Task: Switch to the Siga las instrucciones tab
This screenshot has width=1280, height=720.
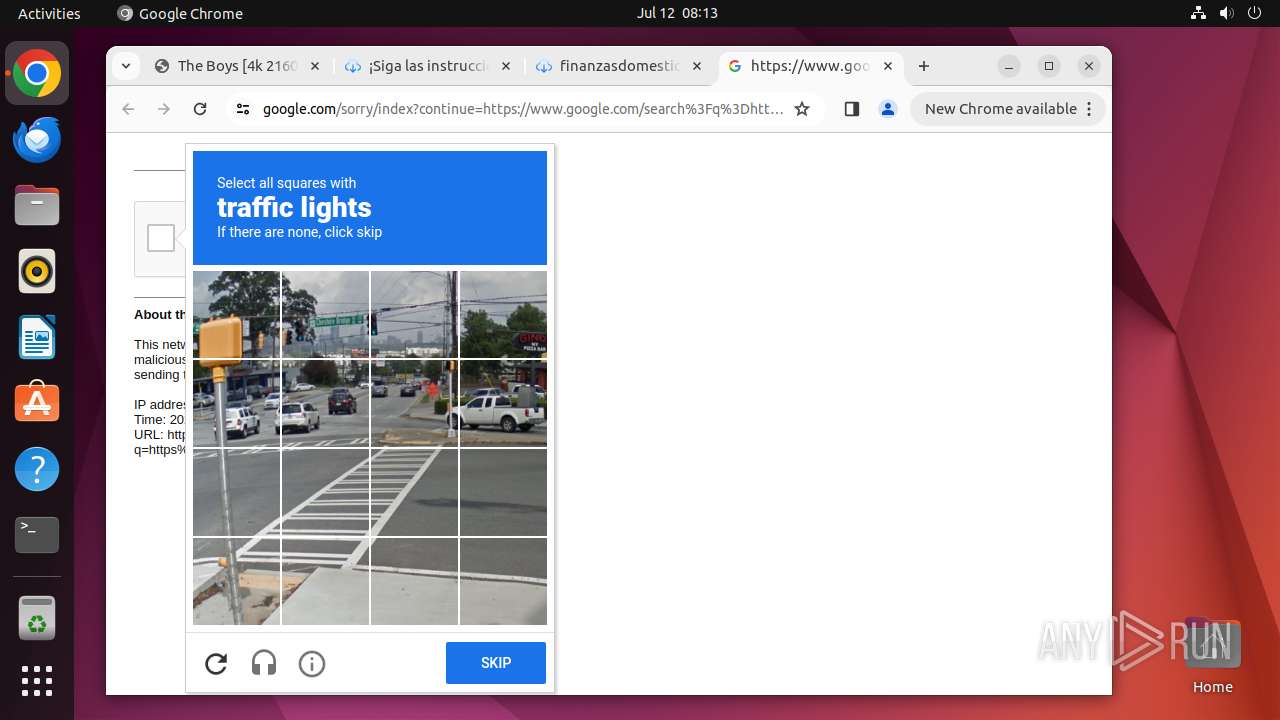Action: click(x=428, y=66)
